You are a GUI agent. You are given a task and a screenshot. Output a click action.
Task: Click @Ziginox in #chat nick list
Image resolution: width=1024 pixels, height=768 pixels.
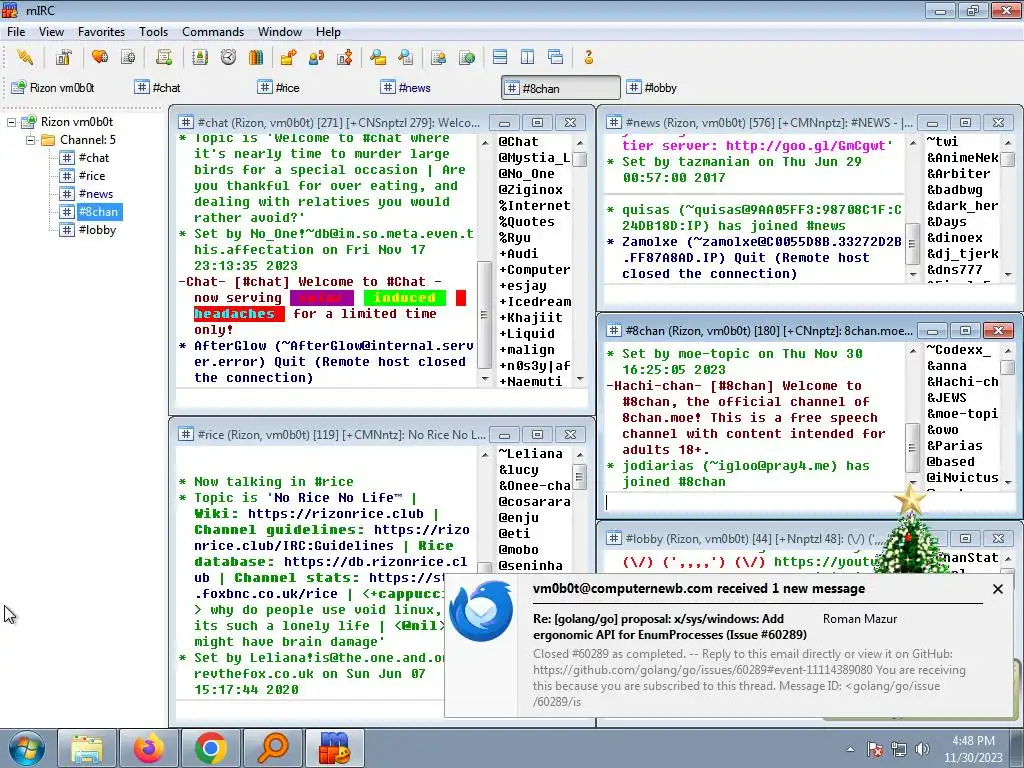(530, 190)
